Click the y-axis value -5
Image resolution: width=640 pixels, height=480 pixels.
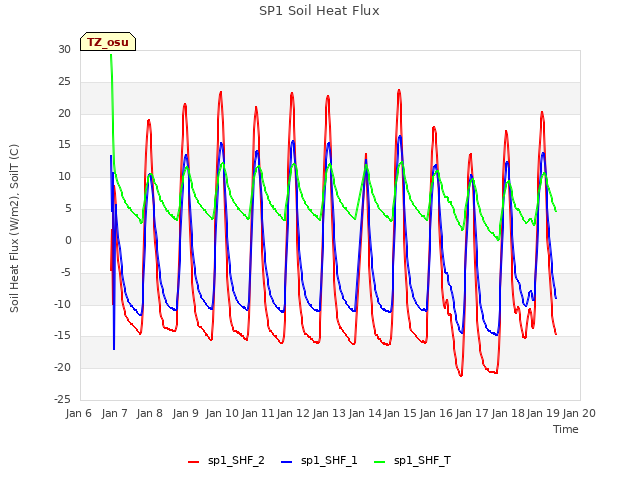tap(66, 272)
